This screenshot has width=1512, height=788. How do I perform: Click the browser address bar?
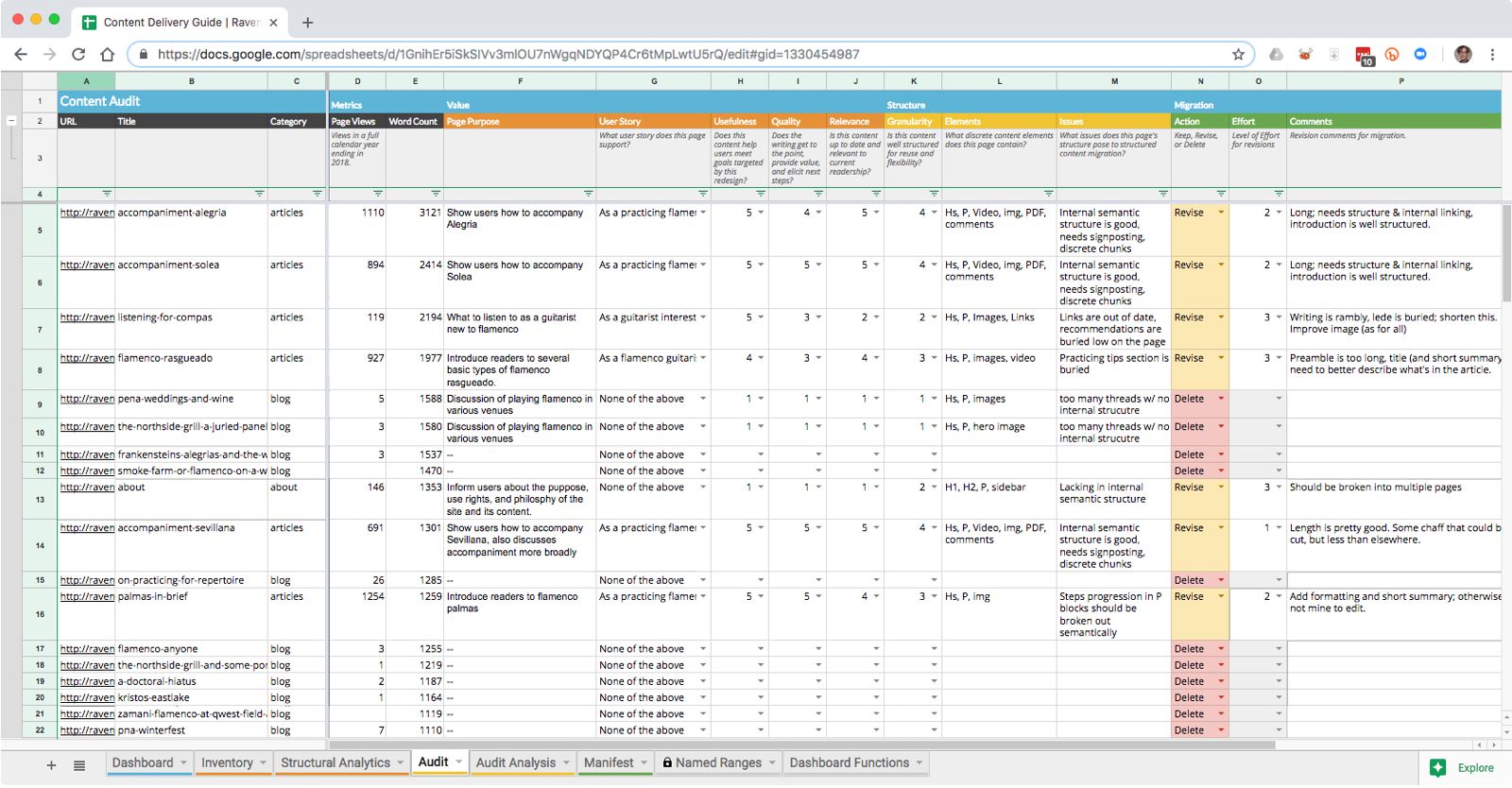(x=661, y=55)
